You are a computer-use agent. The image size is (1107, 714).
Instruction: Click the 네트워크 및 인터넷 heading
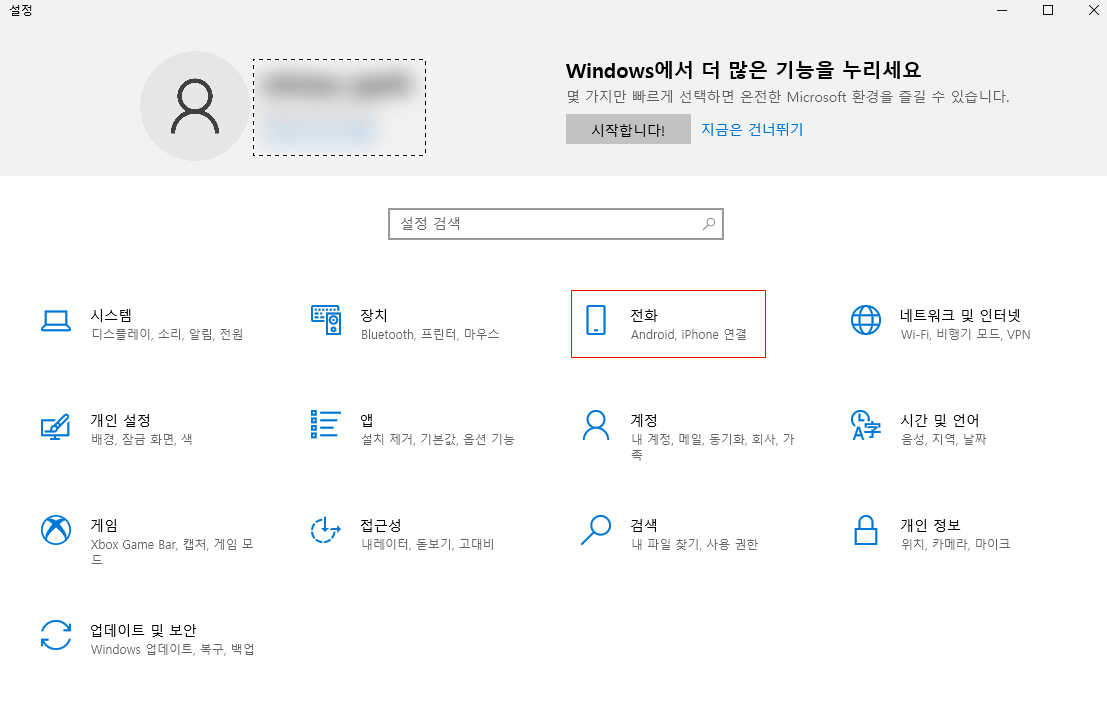960,315
